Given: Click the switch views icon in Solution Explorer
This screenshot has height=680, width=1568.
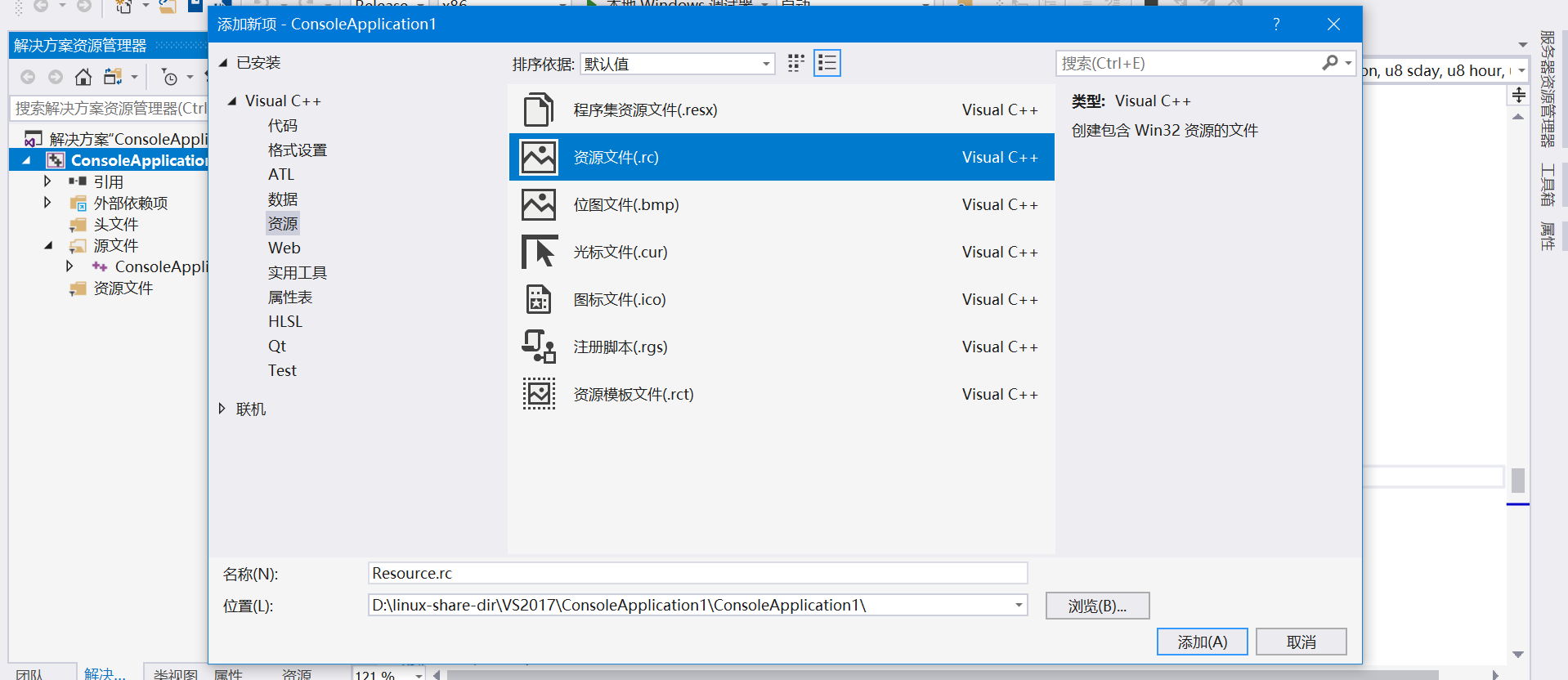Looking at the screenshot, I should [x=113, y=77].
